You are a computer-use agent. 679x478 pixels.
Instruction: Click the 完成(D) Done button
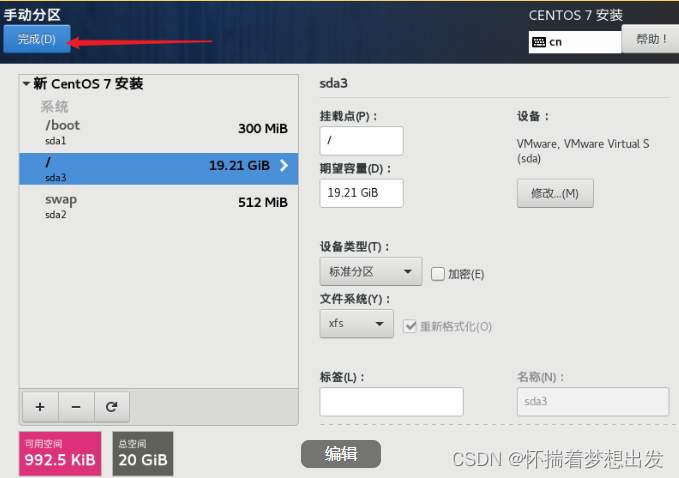[37, 39]
